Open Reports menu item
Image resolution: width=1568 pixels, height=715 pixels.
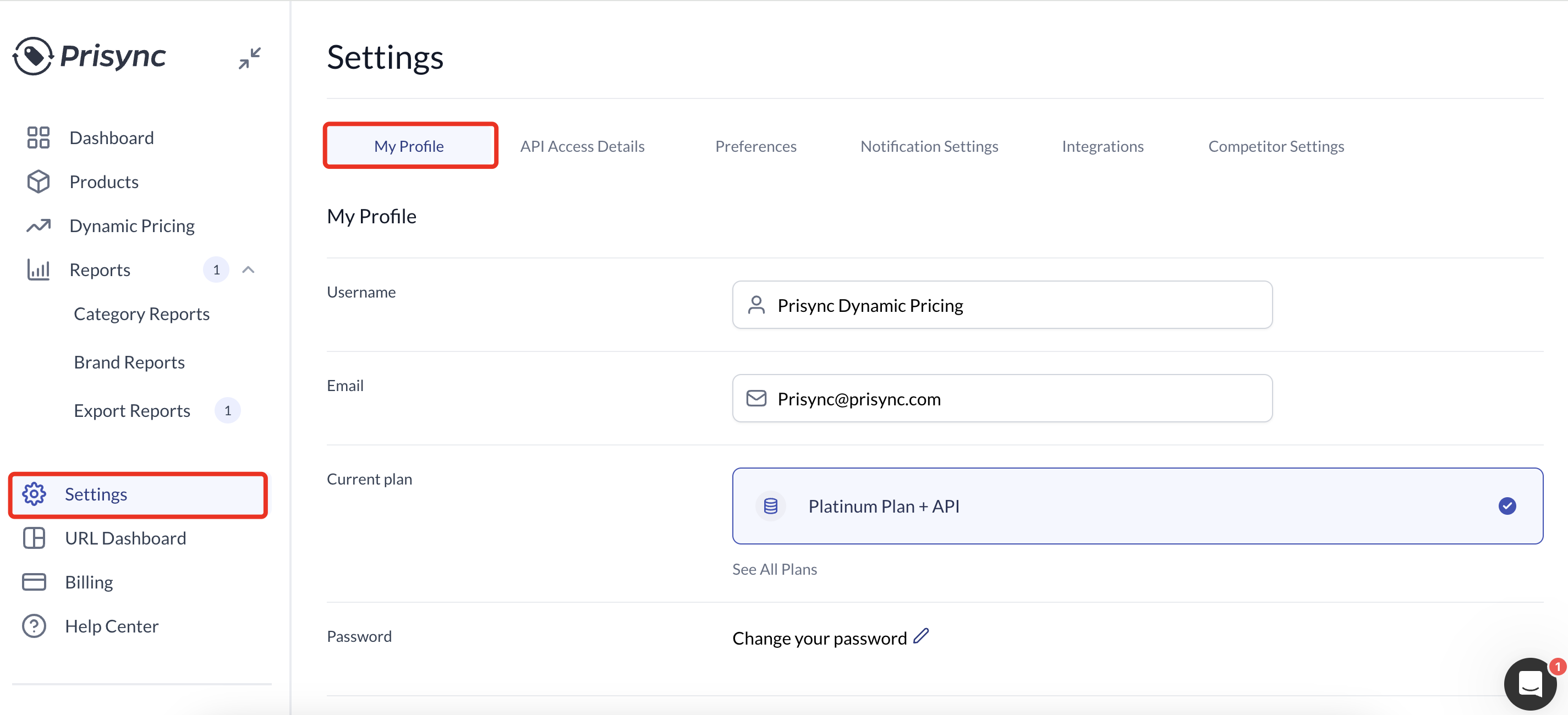(x=100, y=269)
